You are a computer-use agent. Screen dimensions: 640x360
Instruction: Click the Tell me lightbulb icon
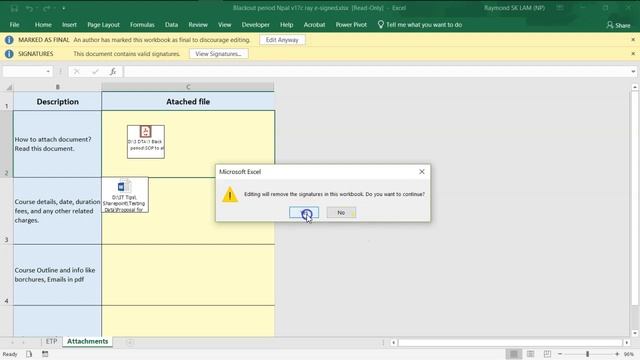[380, 24]
